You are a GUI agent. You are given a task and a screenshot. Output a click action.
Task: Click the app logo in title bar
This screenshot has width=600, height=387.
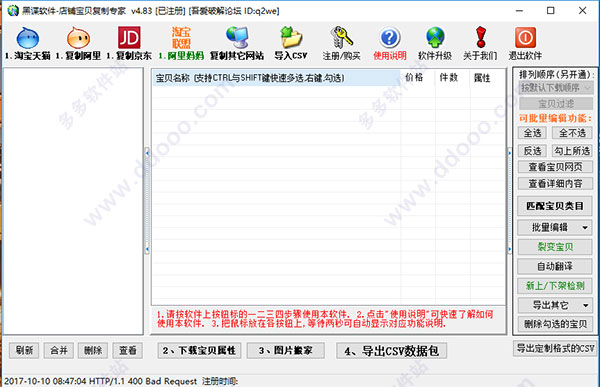tap(13, 11)
